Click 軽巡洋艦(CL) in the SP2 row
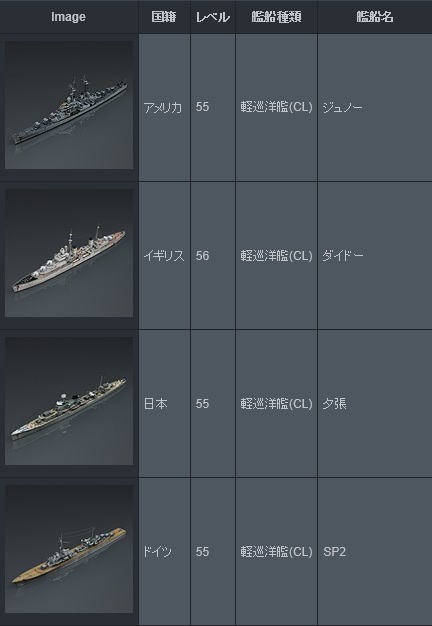This screenshot has width=432, height=626. [276, 552]
